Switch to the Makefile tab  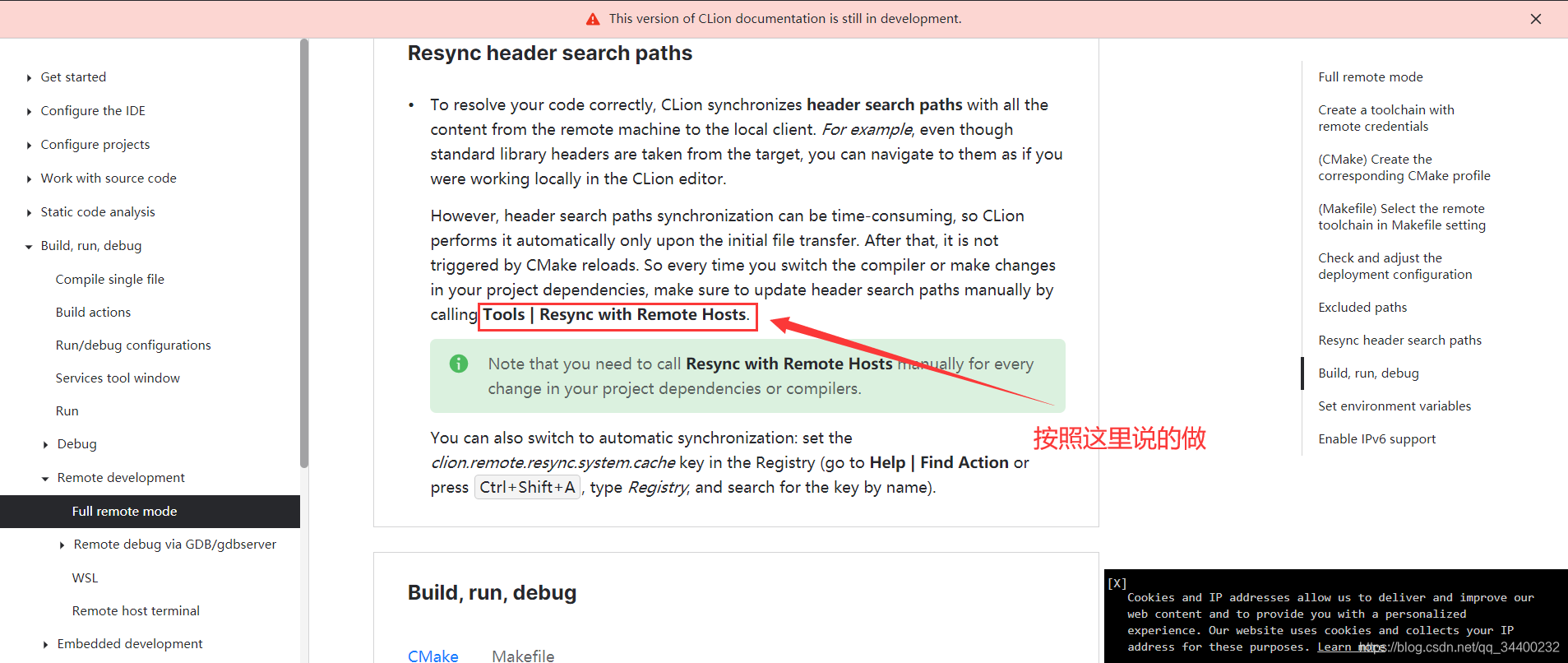[x=523, y=656]
